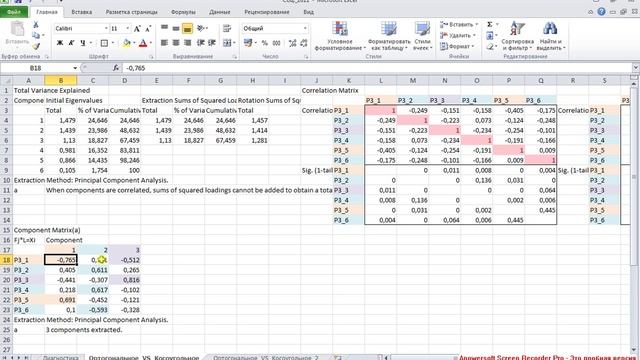Screen dimensions: 640x360
Task: Click the AutoSum sigma icon
Action: coord(490,24)
